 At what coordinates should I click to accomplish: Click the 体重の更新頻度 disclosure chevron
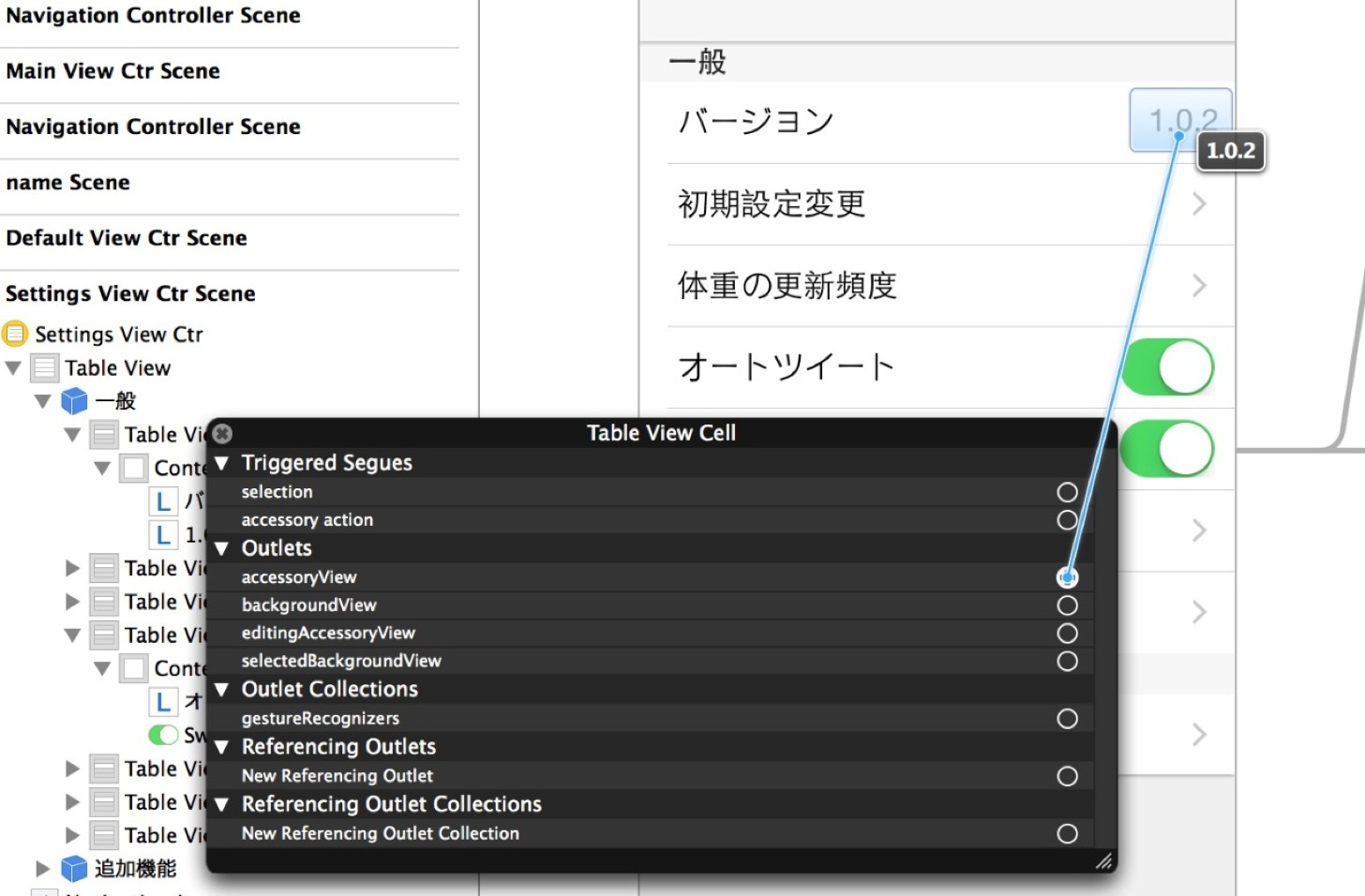point(1199,286)
